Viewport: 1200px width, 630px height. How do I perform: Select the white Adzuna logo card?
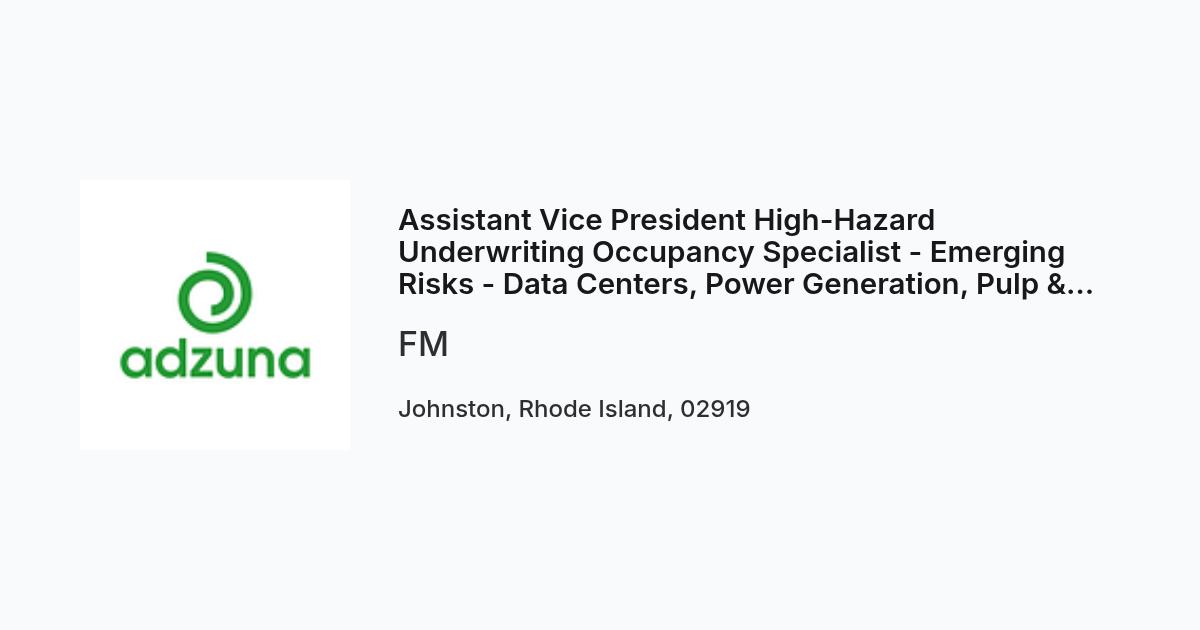click(215, 315)
